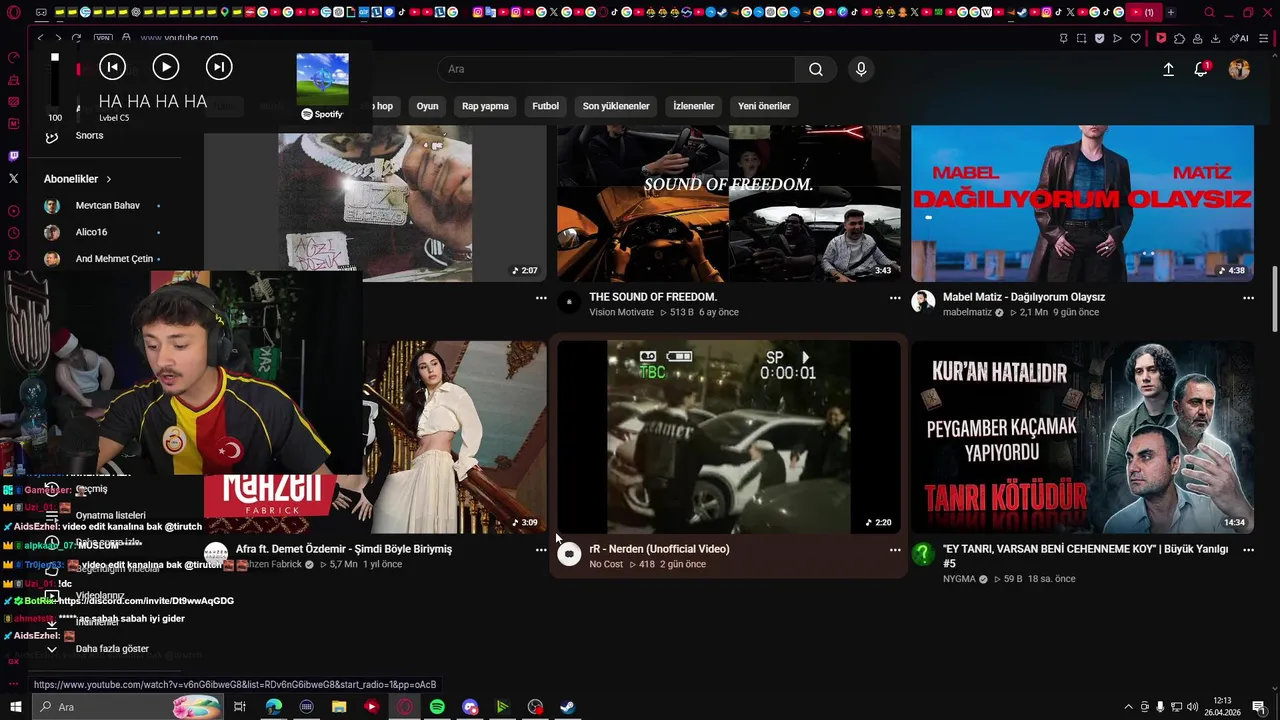Expand the Abonelikler section chevron
Viewport: 1280px width, 720px height.
(x=108, y=179)
